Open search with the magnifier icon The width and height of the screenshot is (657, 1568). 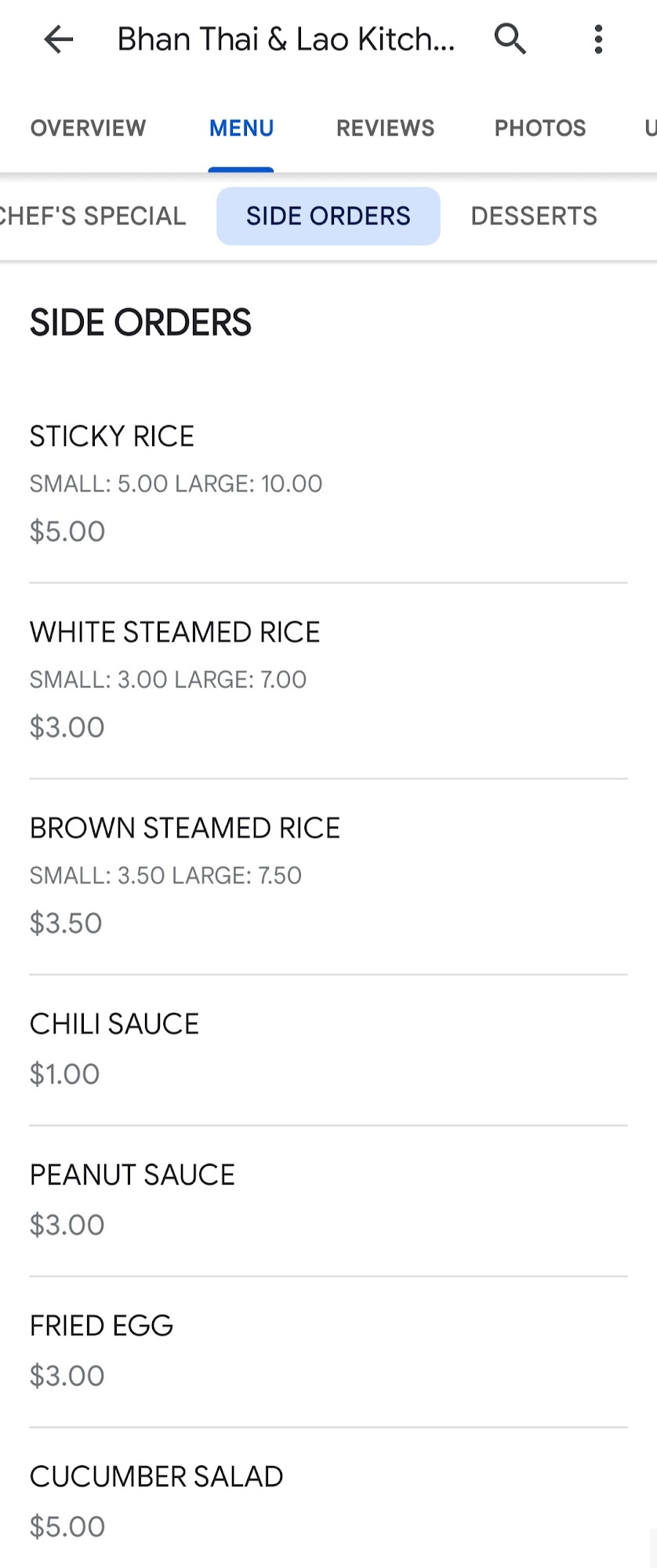point(510,38)
